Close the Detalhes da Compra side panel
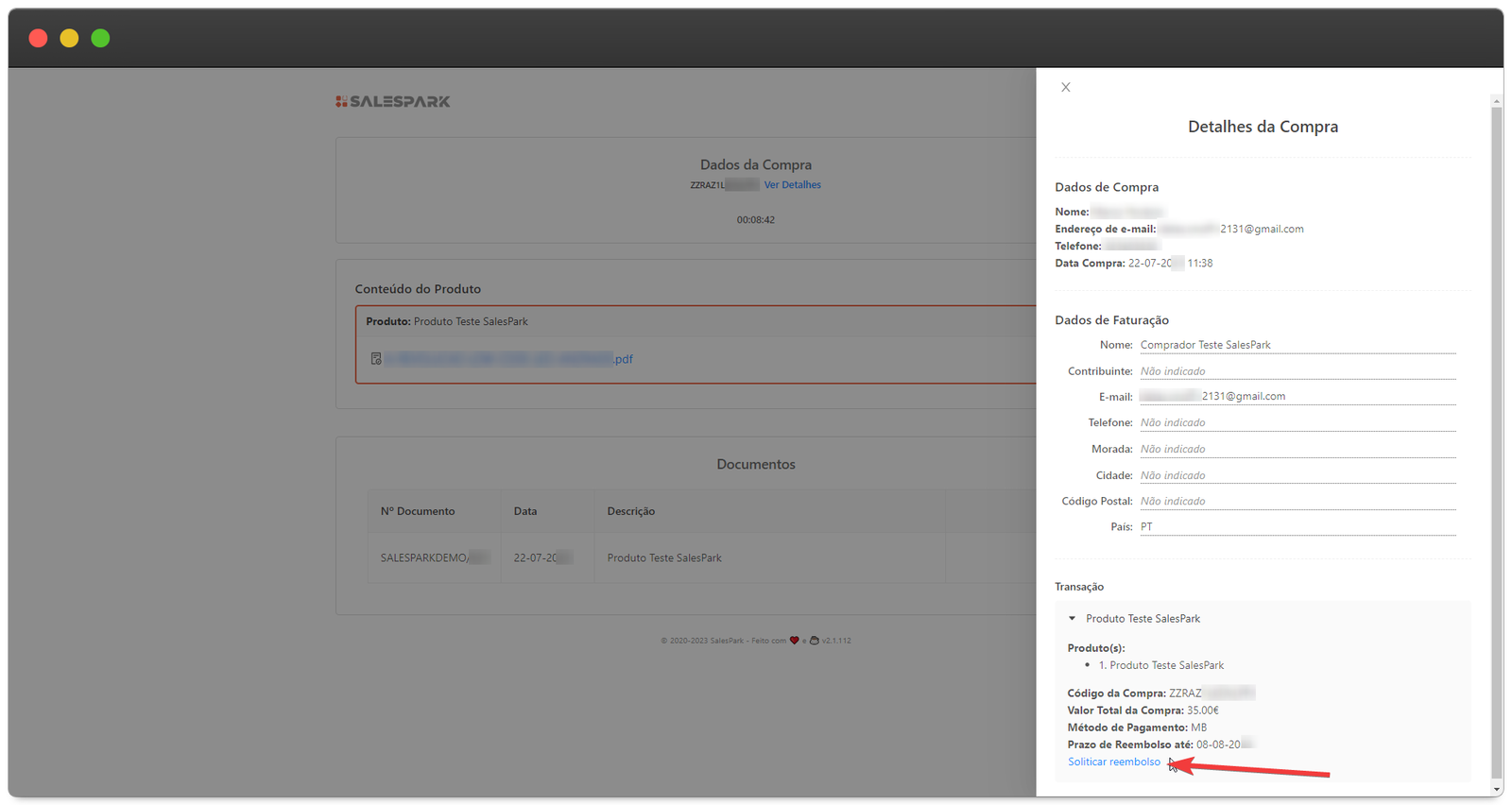Screen dimensions: 1512x805 point(1065,87)
